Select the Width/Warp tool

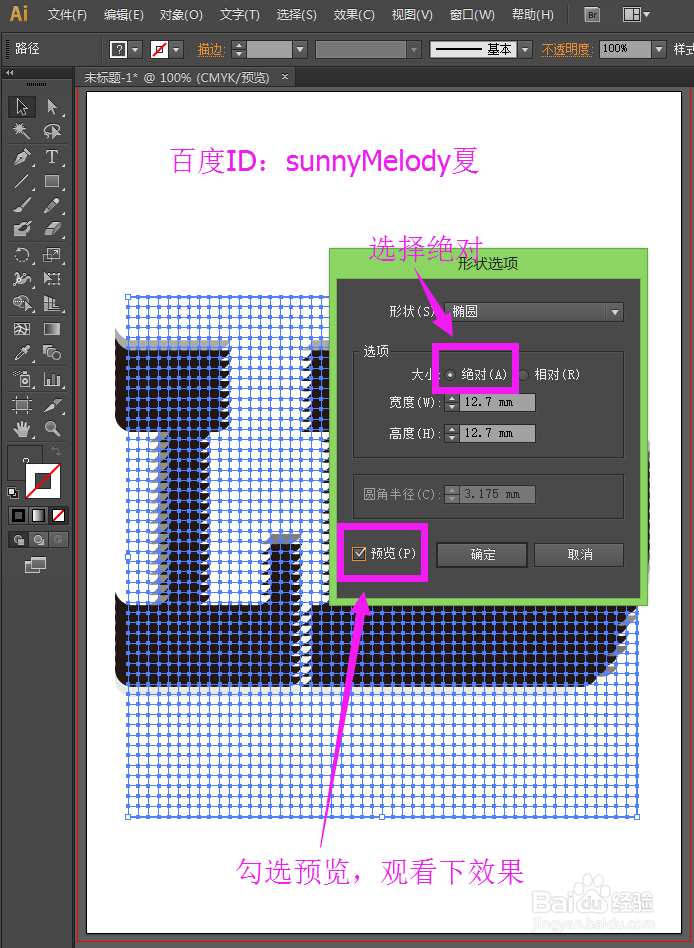22,279
